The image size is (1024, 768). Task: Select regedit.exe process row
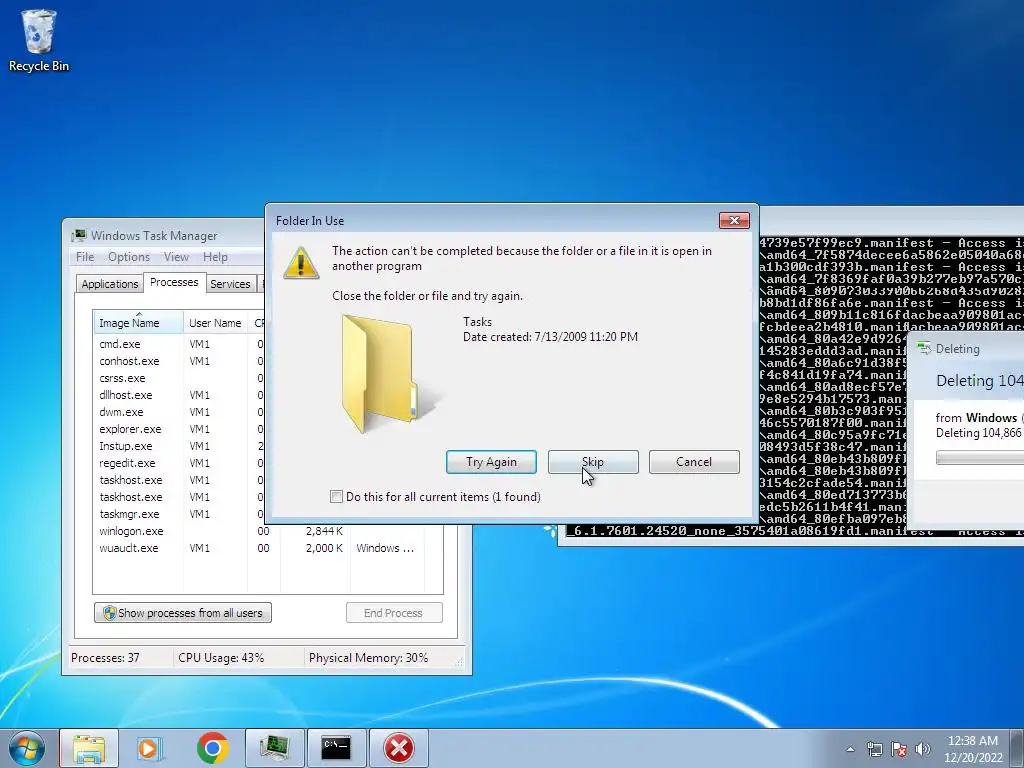click(179, 463)
